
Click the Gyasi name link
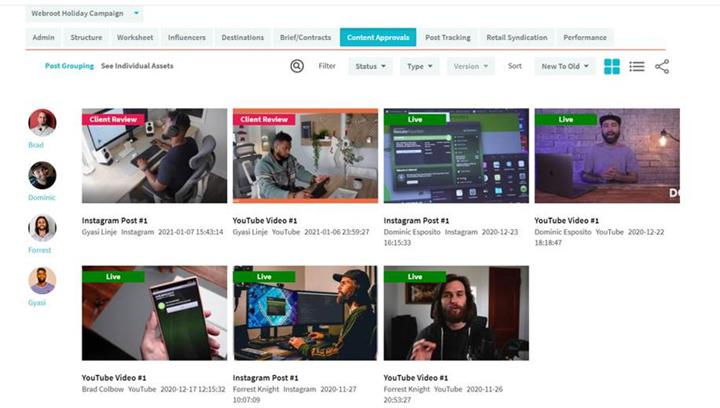(x=37, y=302)
